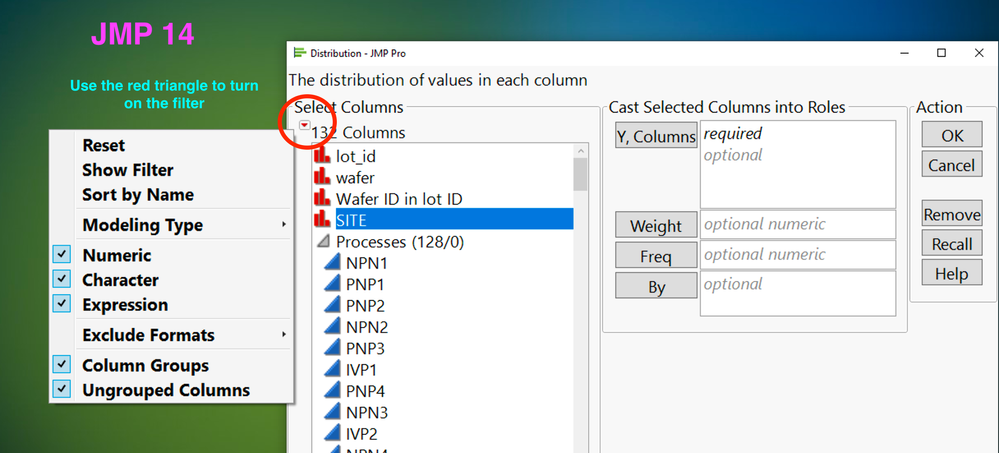The image size is (999, 453).
Task: Click the blue triangle icon beside PNP2
Action: [333, 306]
